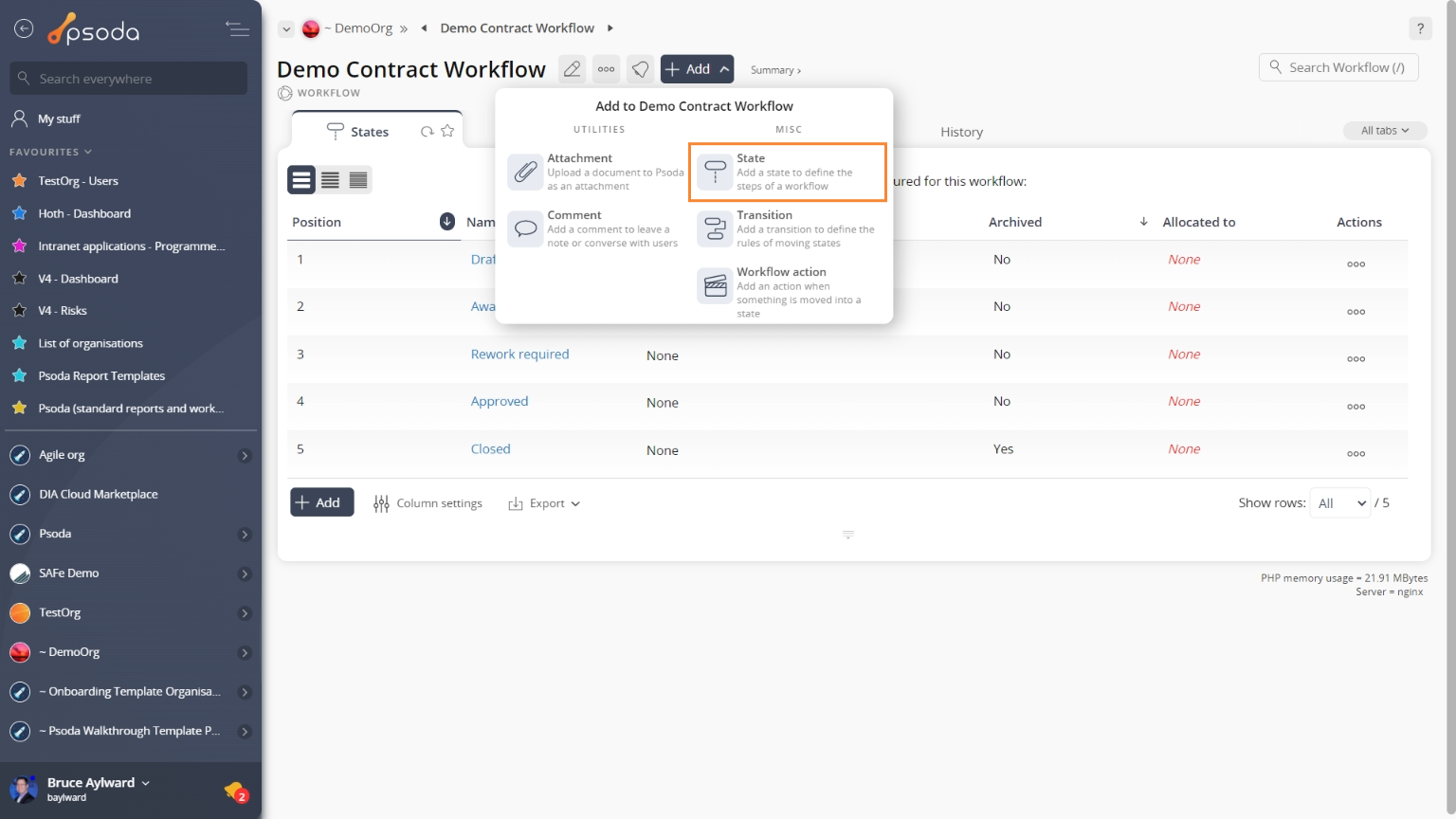The width and height of the screenshot is (1456, 819).
Task: Open the My stuff user icon
Action: click(19, 118)
